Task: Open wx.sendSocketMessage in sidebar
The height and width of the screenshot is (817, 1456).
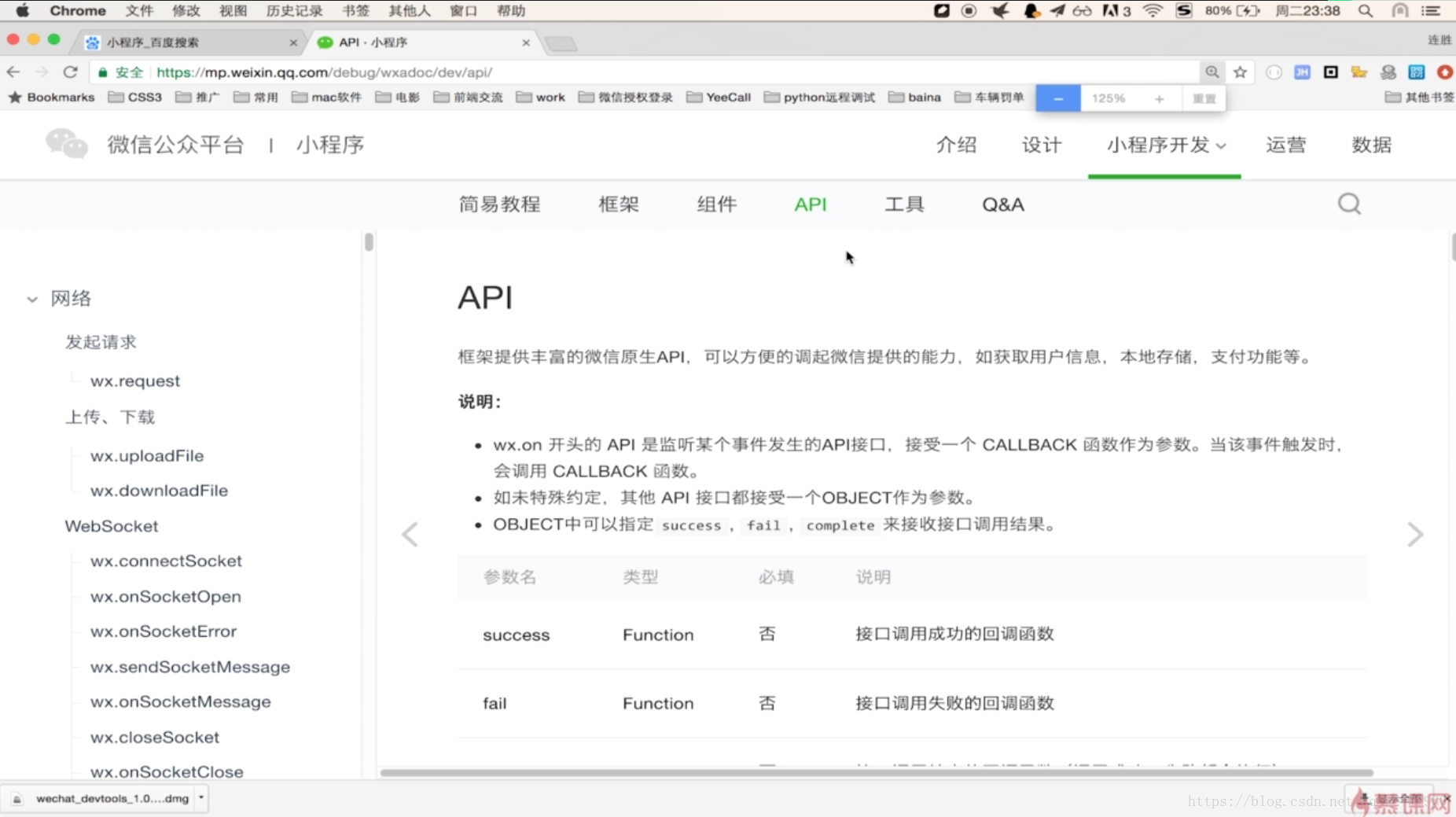Action: (x=190, y=667)
